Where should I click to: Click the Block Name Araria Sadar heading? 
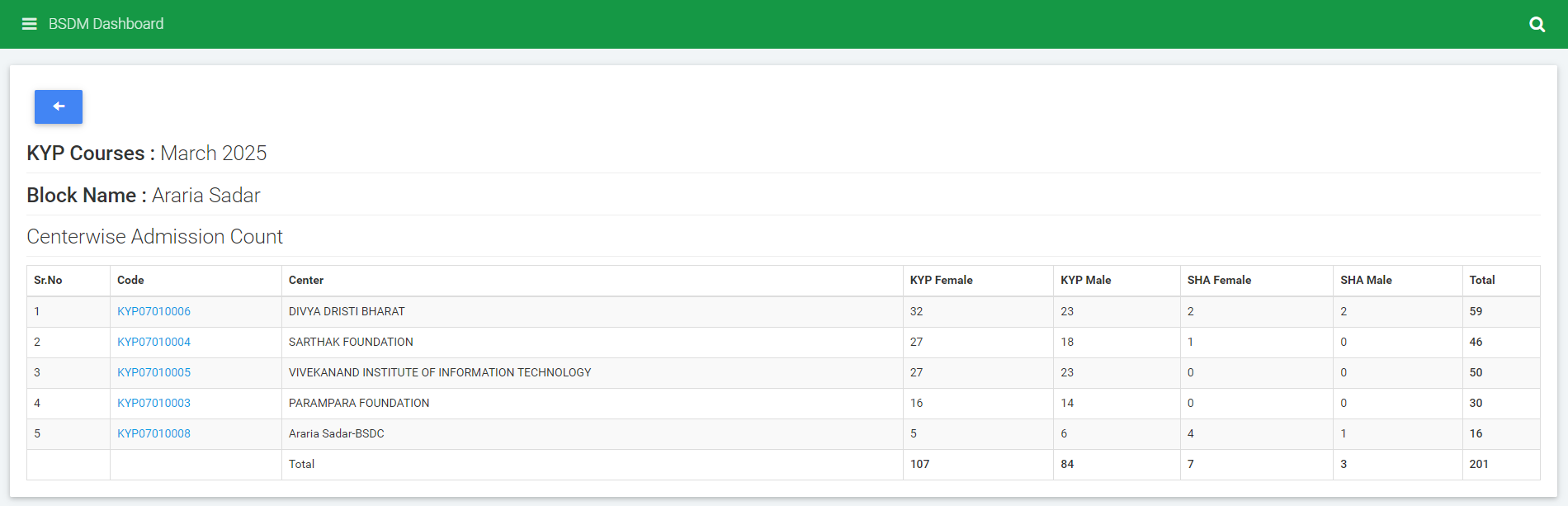click(x=144, y=196)
